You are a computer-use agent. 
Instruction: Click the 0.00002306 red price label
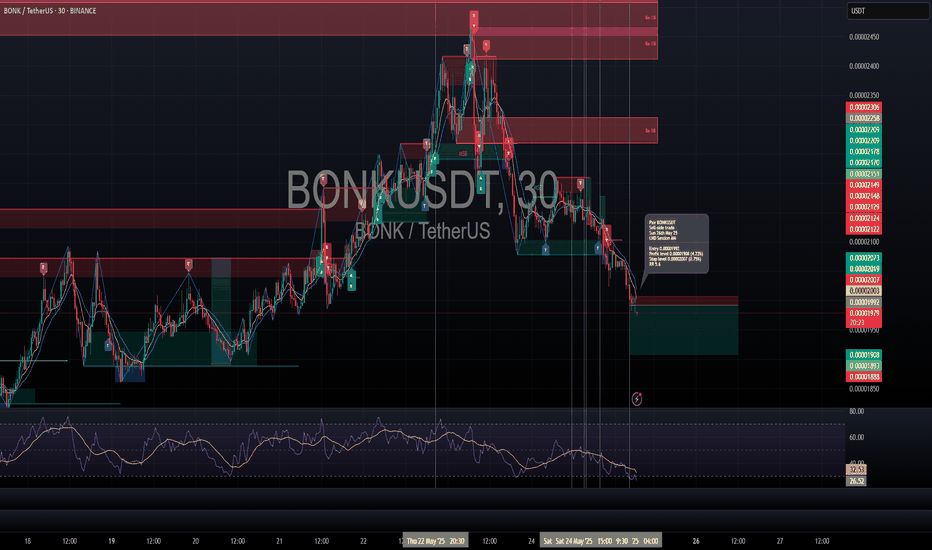click(864, 107)
